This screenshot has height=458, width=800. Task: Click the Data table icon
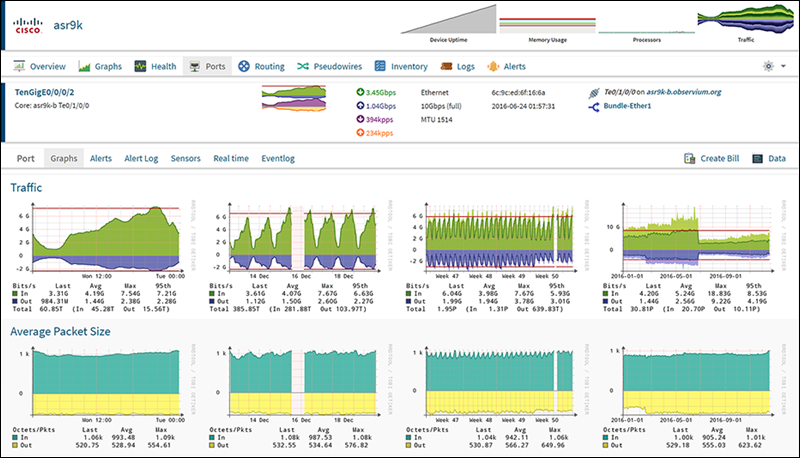758,159
